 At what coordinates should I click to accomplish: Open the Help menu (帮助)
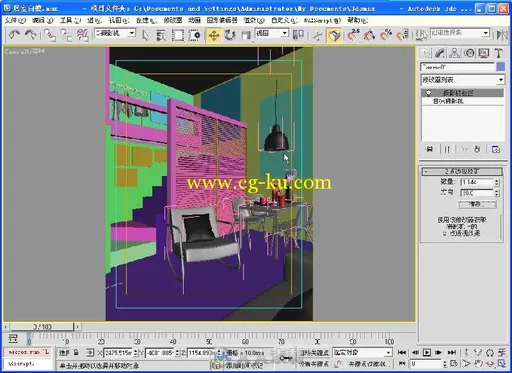pyautogui.click(x=358, y=21)
